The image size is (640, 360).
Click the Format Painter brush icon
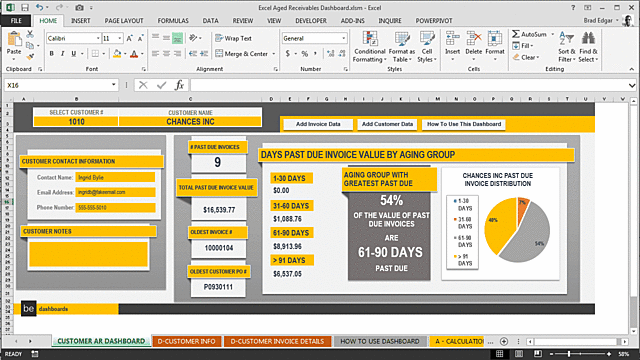(30, 56)
